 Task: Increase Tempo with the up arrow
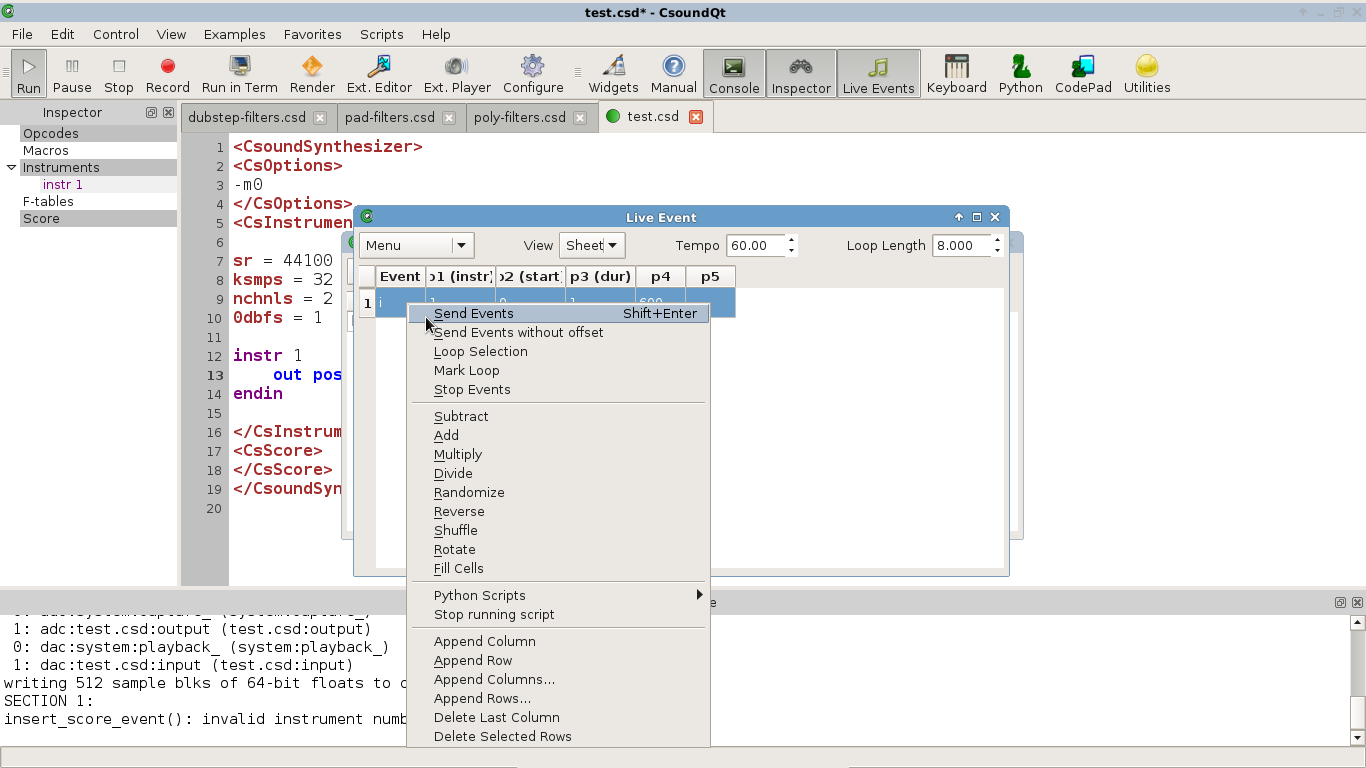click(x=791, y=240)
